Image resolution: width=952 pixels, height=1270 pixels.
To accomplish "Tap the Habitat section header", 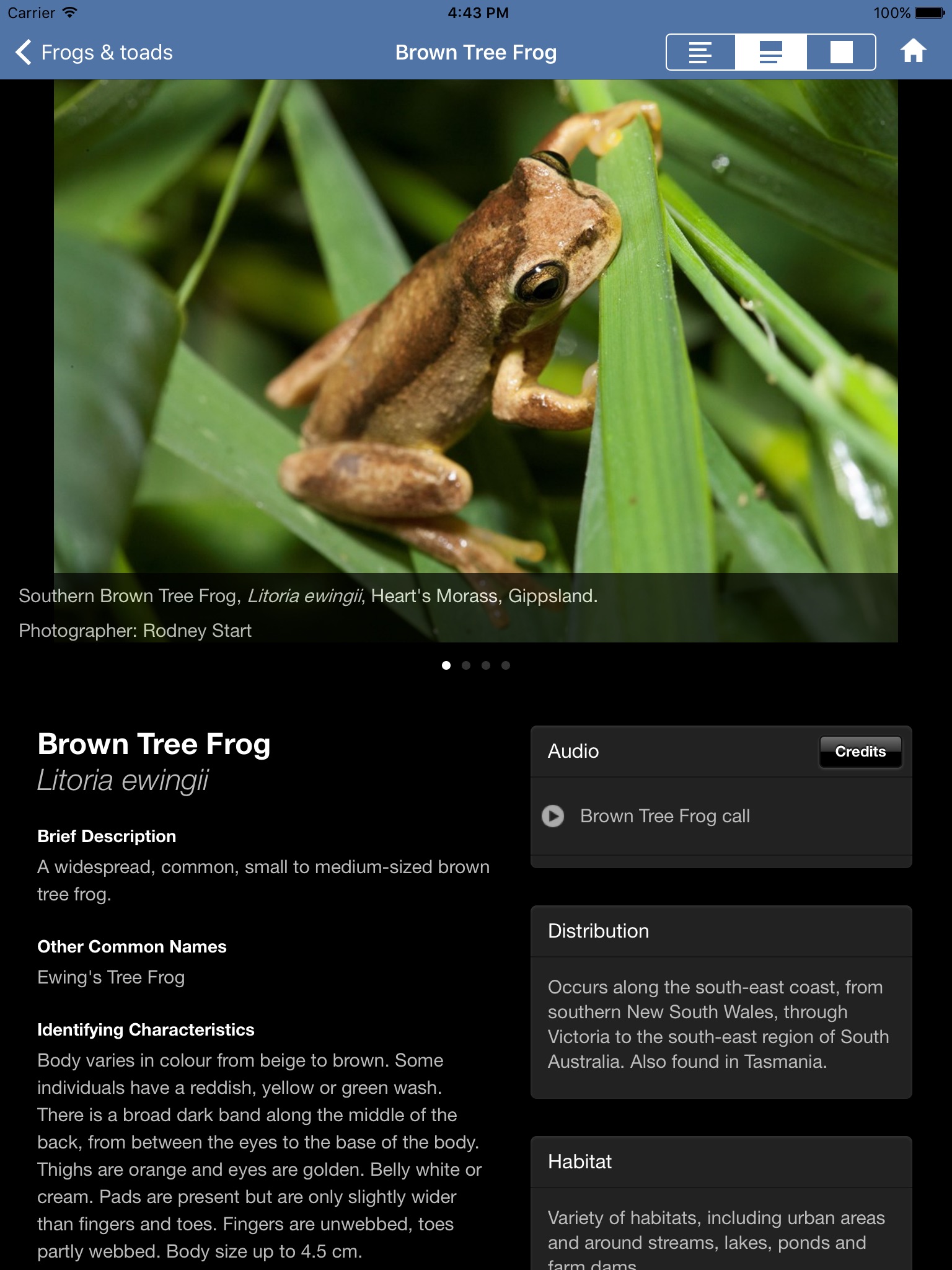I will point(580,1161).
